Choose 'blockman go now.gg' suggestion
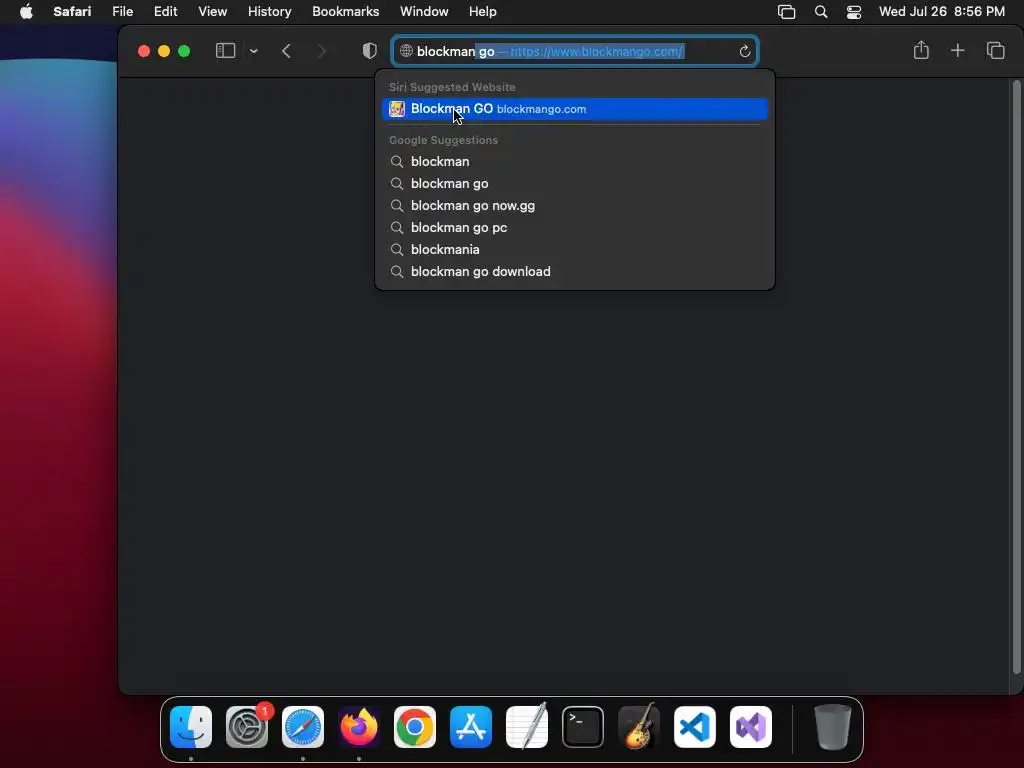 pos(575,206)
